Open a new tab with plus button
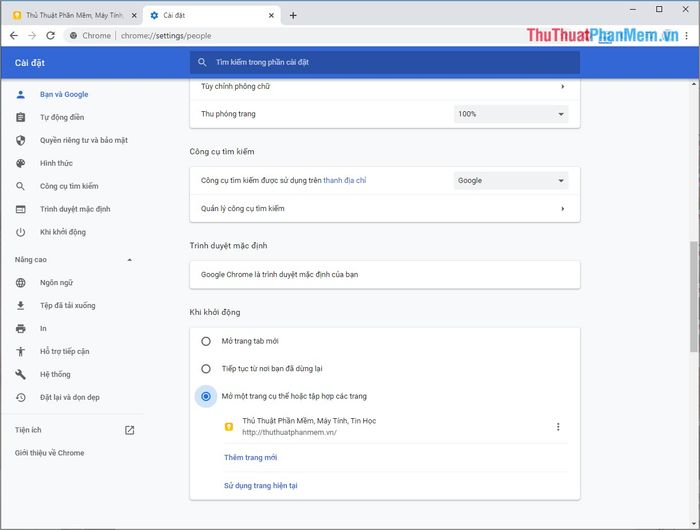The image size is (700, 530). pyautogui.click(x=293, y=16)
